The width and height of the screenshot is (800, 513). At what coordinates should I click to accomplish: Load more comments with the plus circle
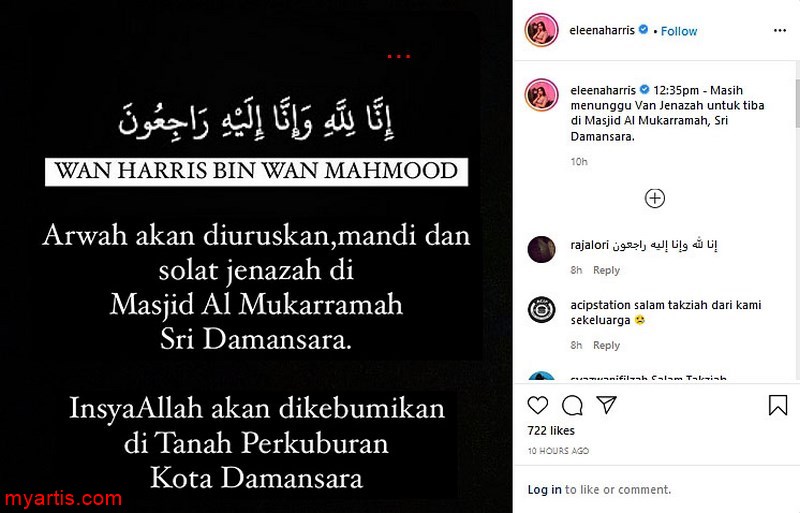click(655, 198)
